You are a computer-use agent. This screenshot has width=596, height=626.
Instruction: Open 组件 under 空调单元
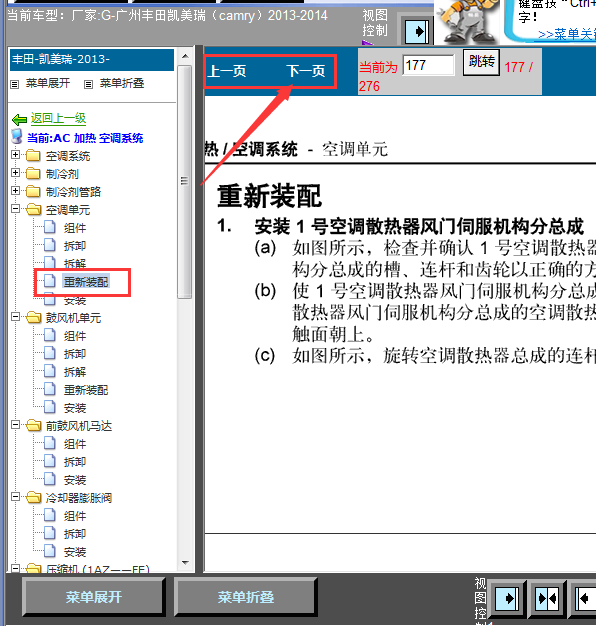[75, 228]
